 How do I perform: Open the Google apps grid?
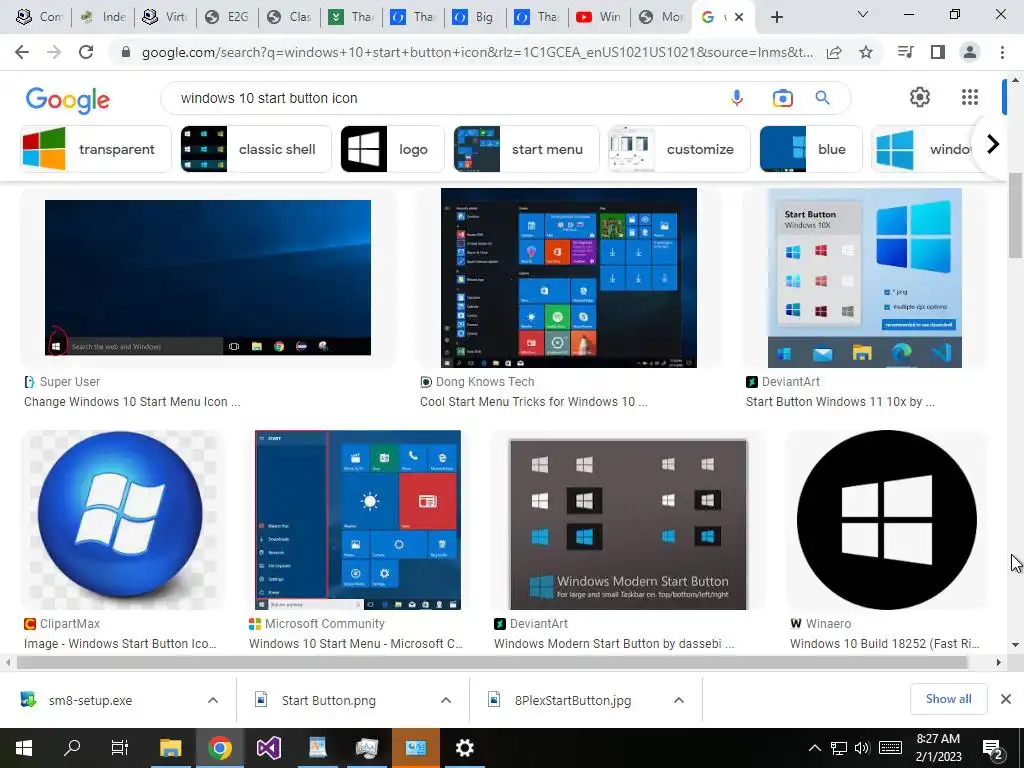[970, 97]
